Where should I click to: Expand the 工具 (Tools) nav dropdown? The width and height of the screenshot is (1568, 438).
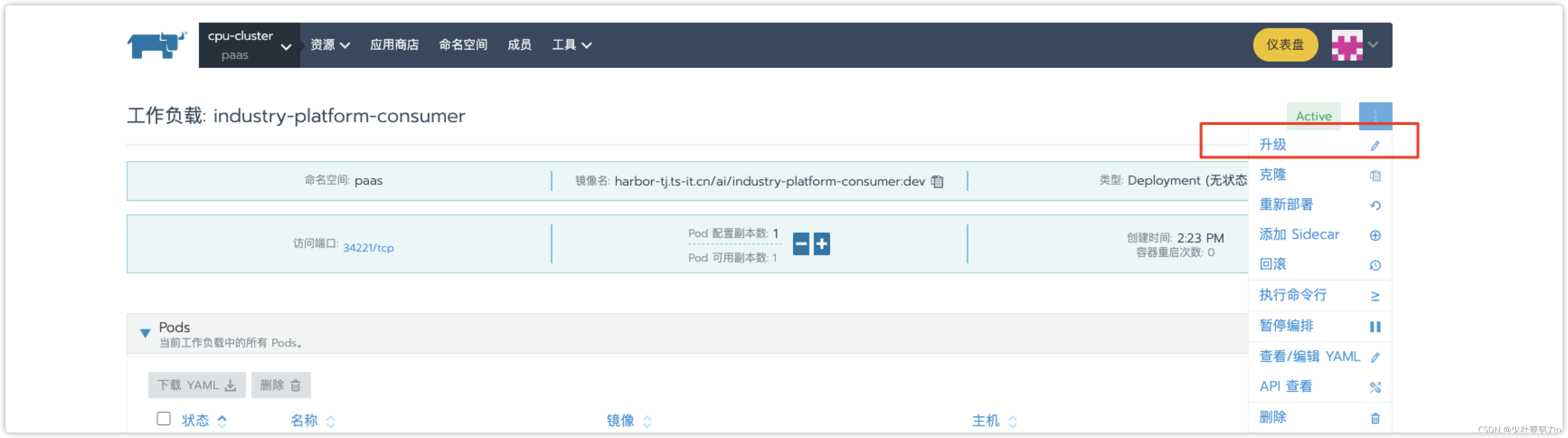pyautogui.click(x=571, y=45)
